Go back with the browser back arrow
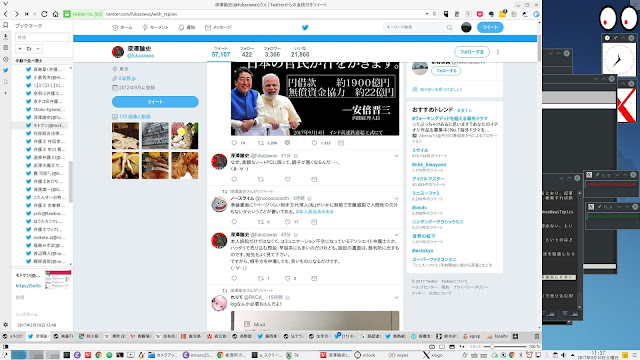The width and height of the screenshot is (640, 360). point(6,14)
